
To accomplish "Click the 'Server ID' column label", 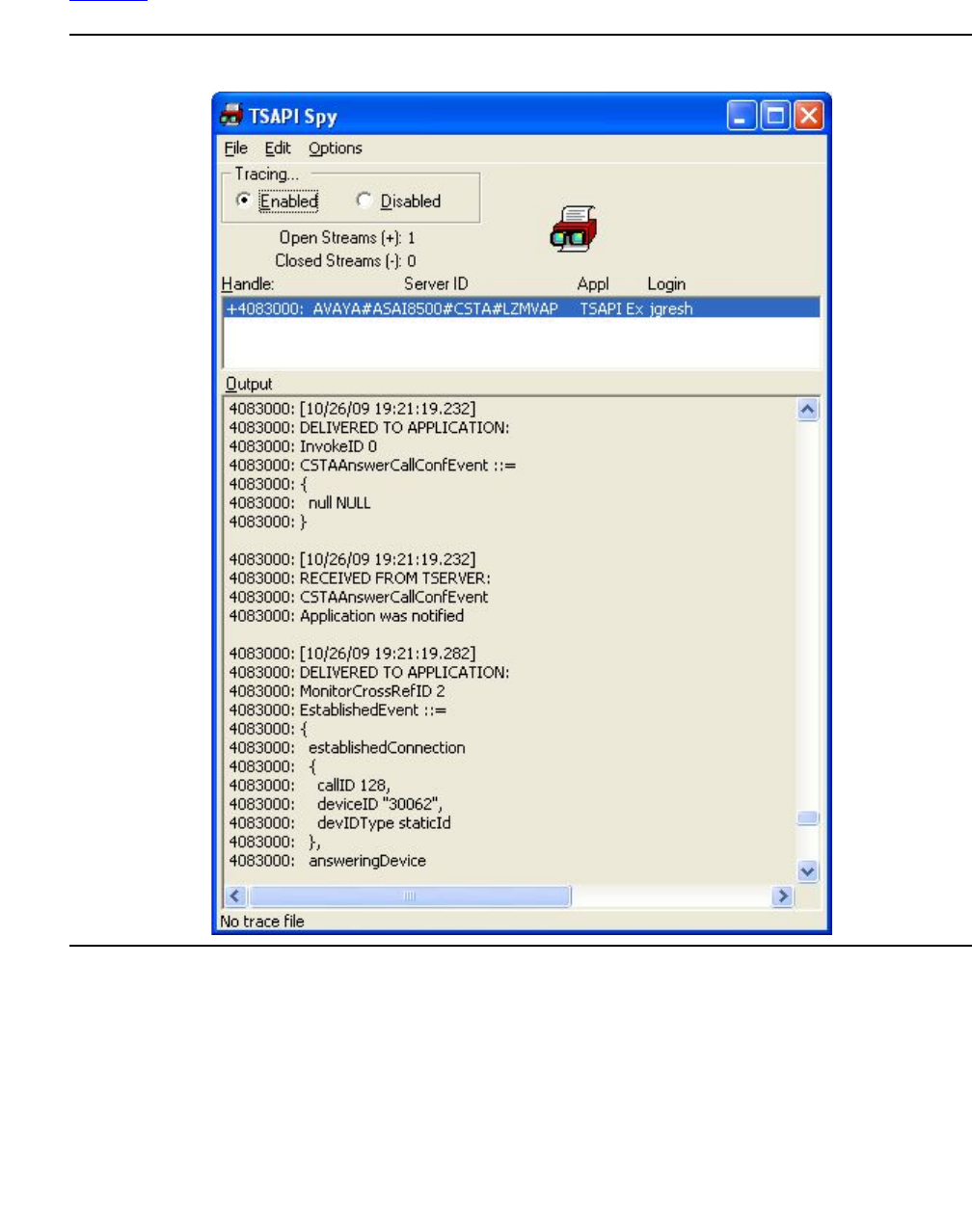I will click(x=436, y=283).
